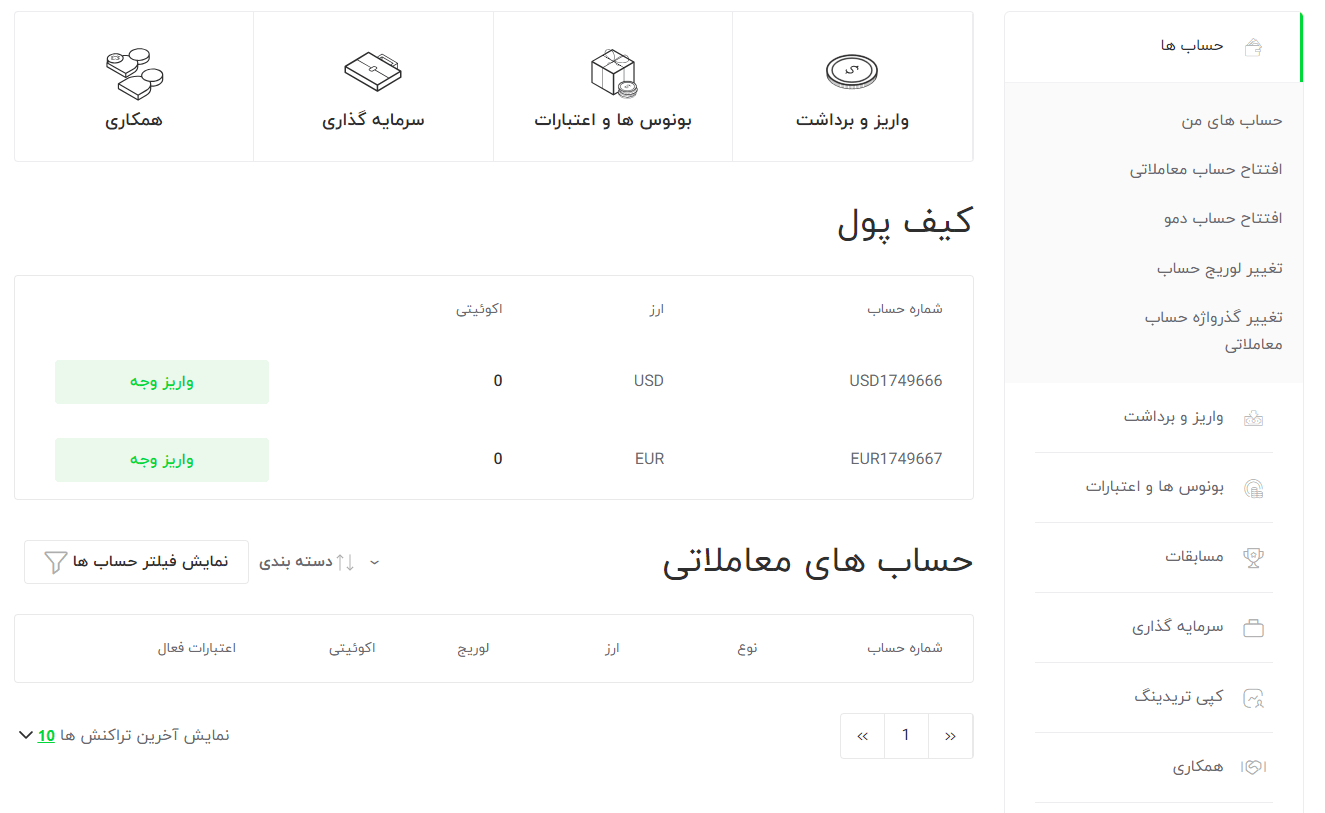Open افتتاح حساب معاملاتی submenu item
Screen dimensions: 1325x813
tap(1206, 169)
